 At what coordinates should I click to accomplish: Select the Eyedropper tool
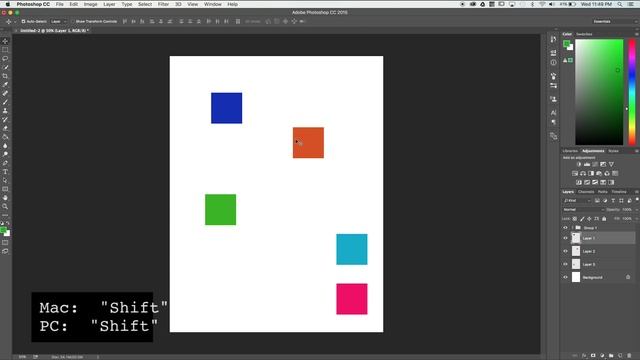5,84
